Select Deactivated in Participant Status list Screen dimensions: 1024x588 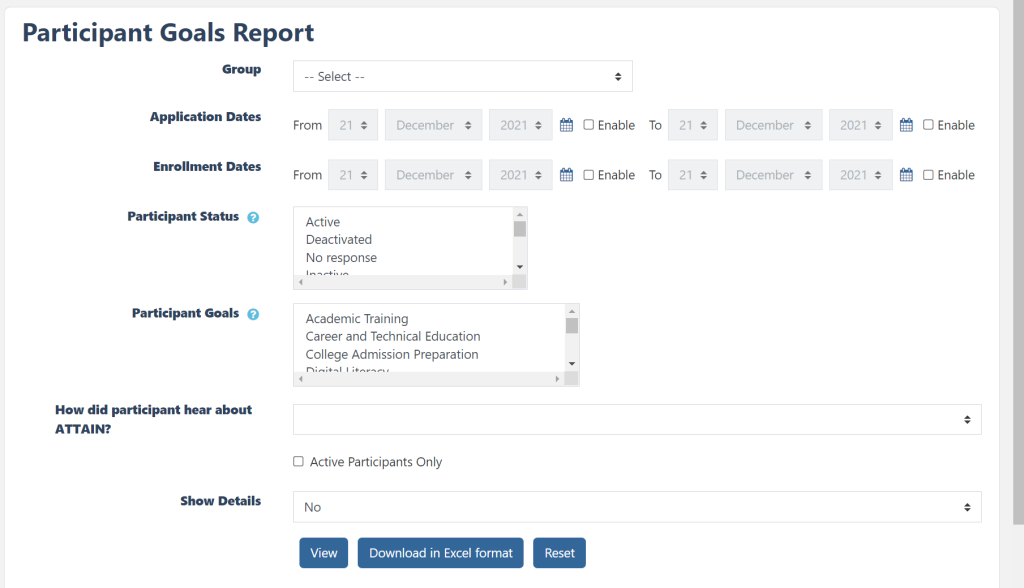coord(339,240)
